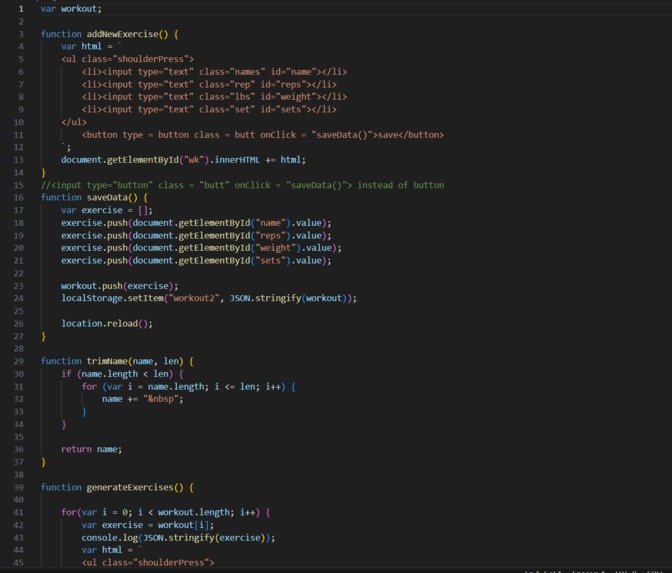Place cursor in the "workout2" string

[194, 298]
